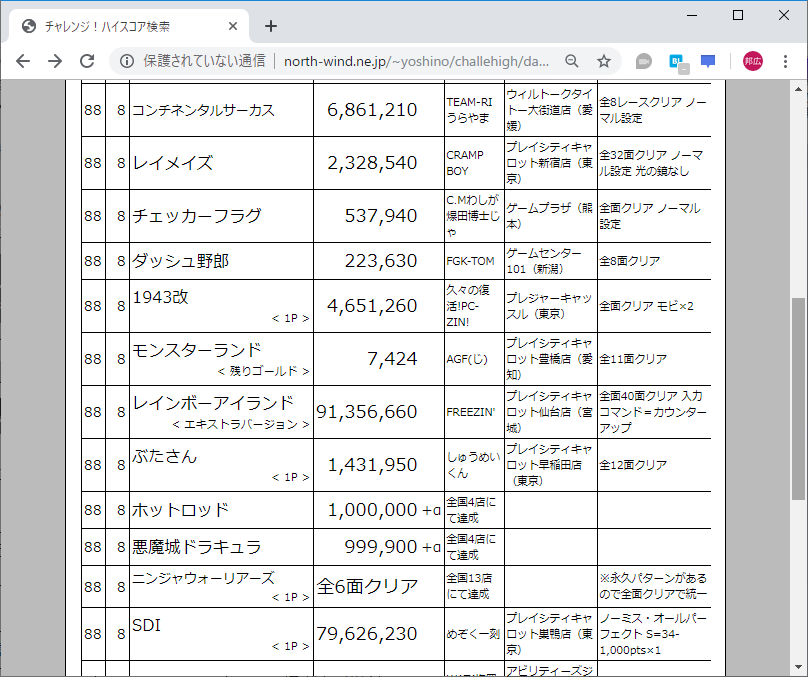This screenshot has height=677, width=808.
Task: Click the forward navigation arrow
Action: [x=55, y=61]
